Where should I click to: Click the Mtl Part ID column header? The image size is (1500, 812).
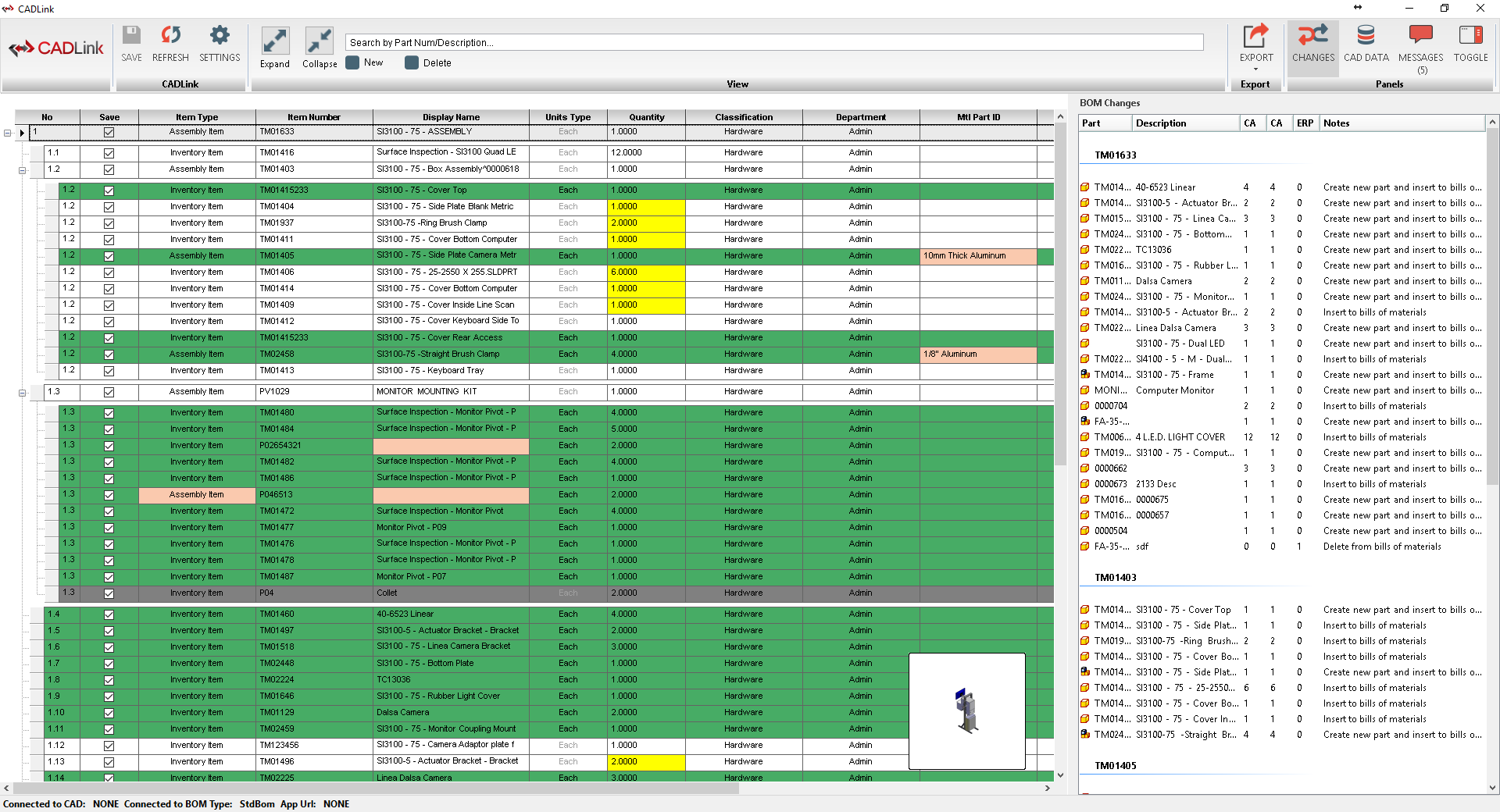978,117
